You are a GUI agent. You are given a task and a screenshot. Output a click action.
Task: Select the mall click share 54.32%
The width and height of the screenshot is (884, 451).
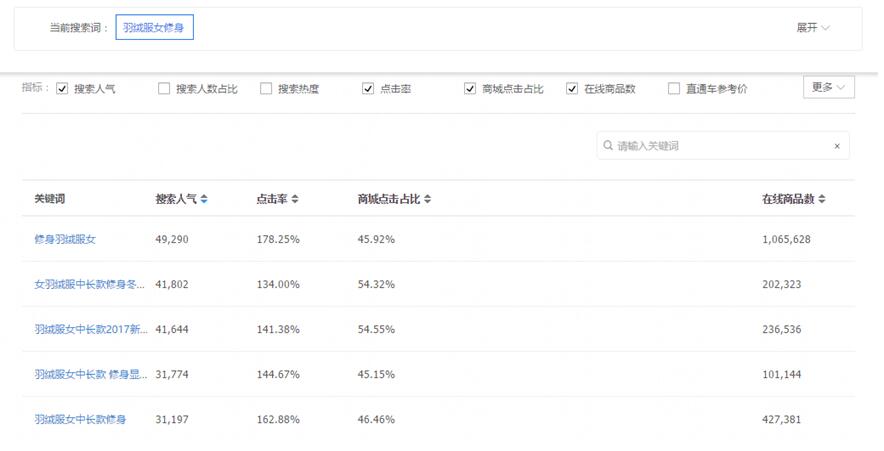(x=376, y=284)
